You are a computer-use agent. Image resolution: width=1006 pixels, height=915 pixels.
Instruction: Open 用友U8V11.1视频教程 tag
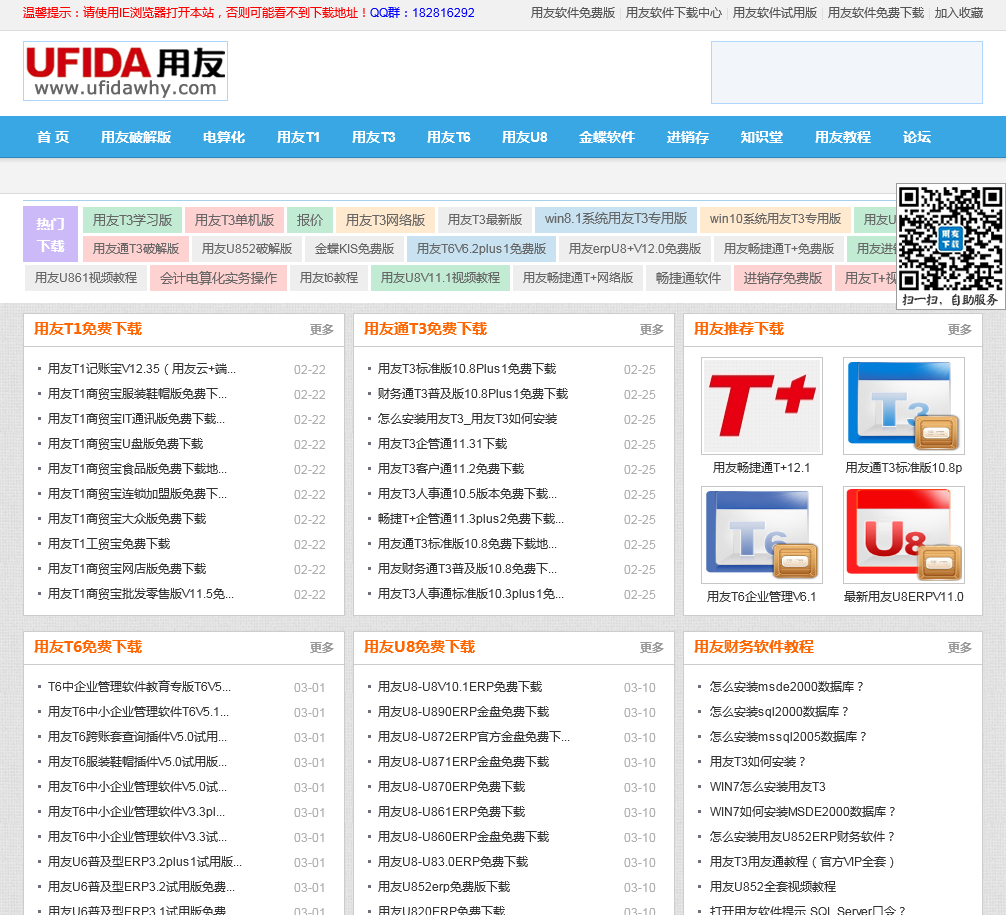tap(440, 278)
